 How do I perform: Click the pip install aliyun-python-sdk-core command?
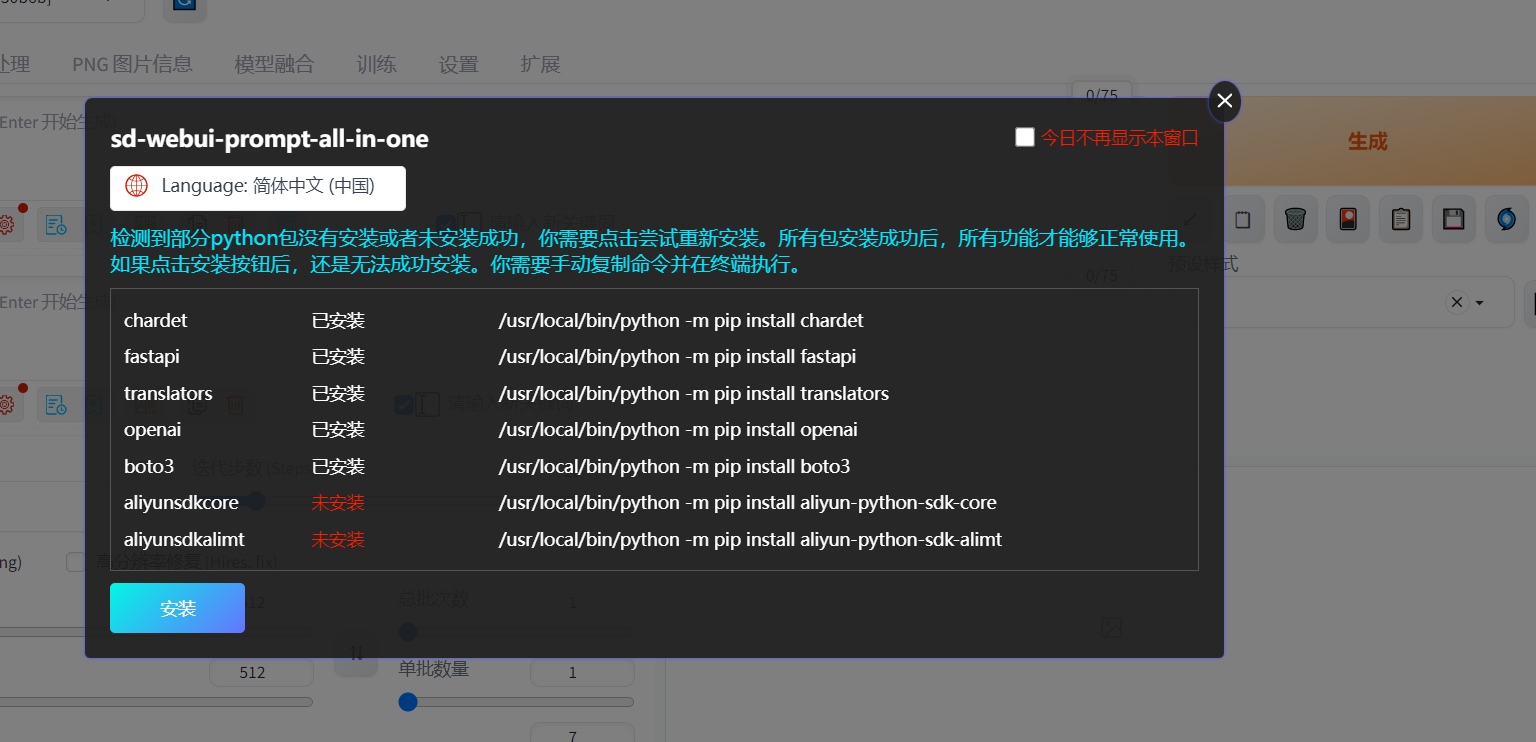(748, 503)
